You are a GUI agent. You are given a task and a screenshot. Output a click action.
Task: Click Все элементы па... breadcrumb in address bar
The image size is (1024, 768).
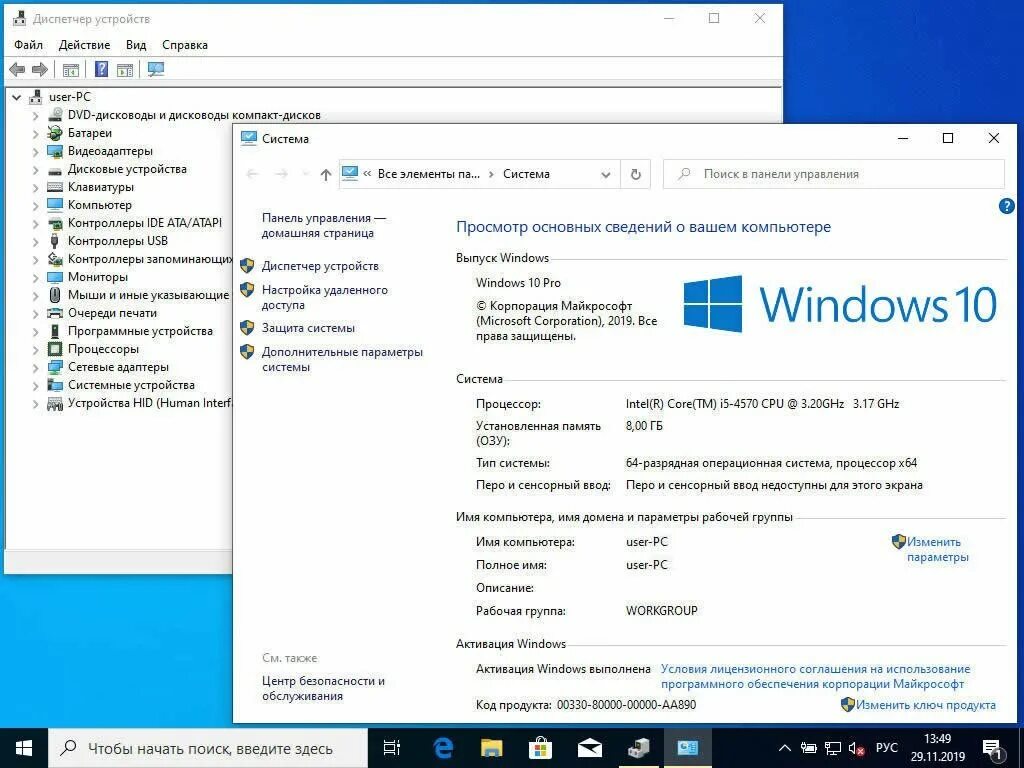(428, 174)
